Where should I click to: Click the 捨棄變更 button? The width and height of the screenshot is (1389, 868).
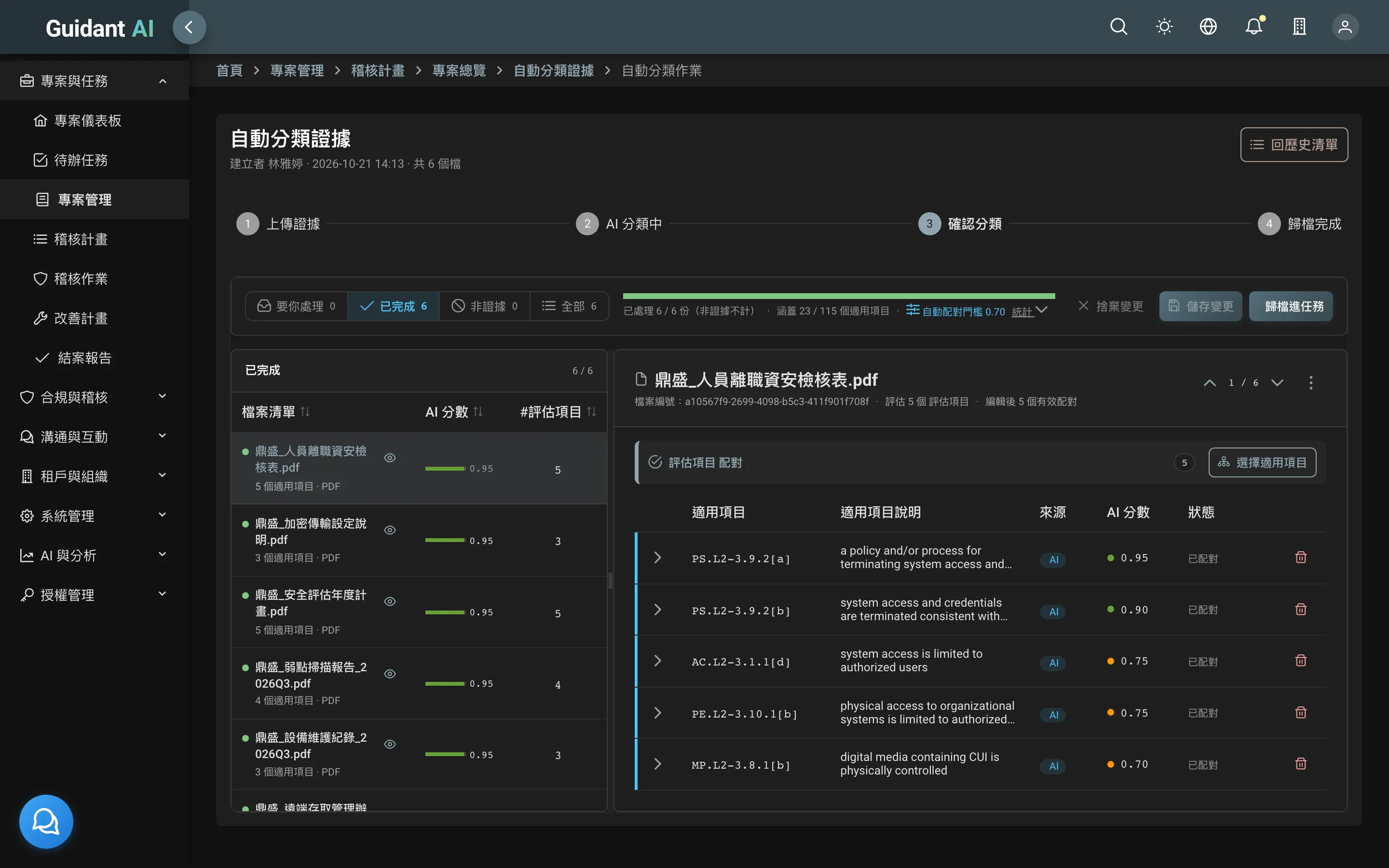tap(1111, 306)
